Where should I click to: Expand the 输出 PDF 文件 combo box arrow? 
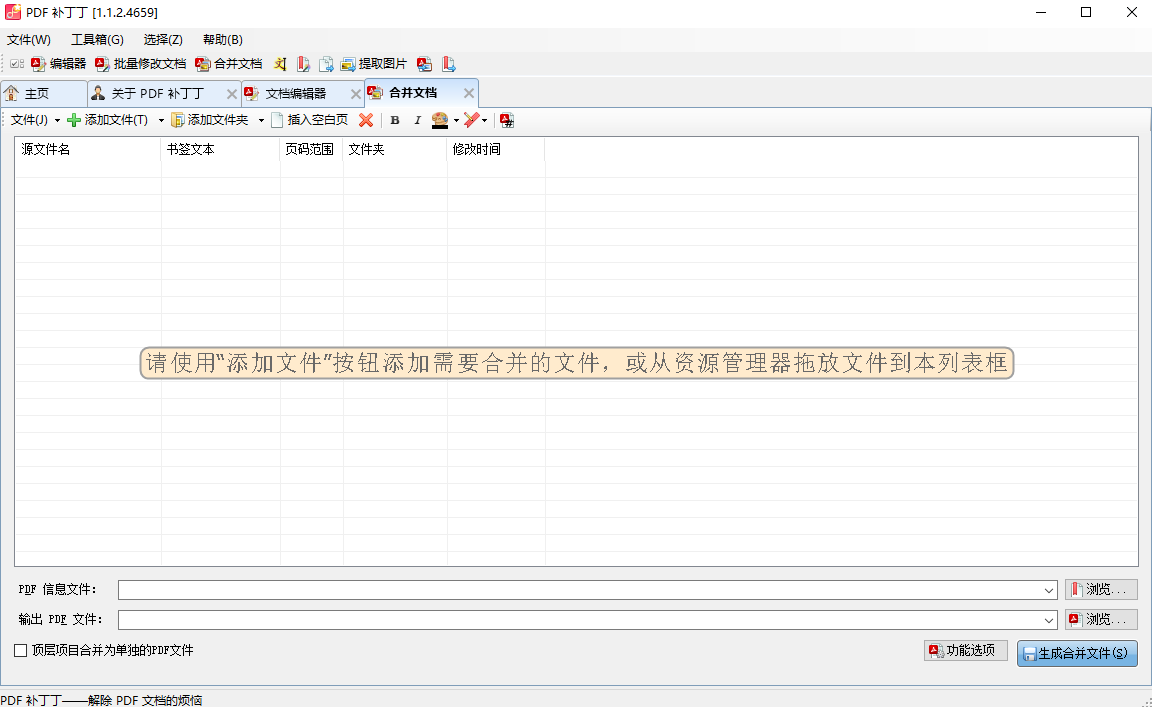(1049, 620)
